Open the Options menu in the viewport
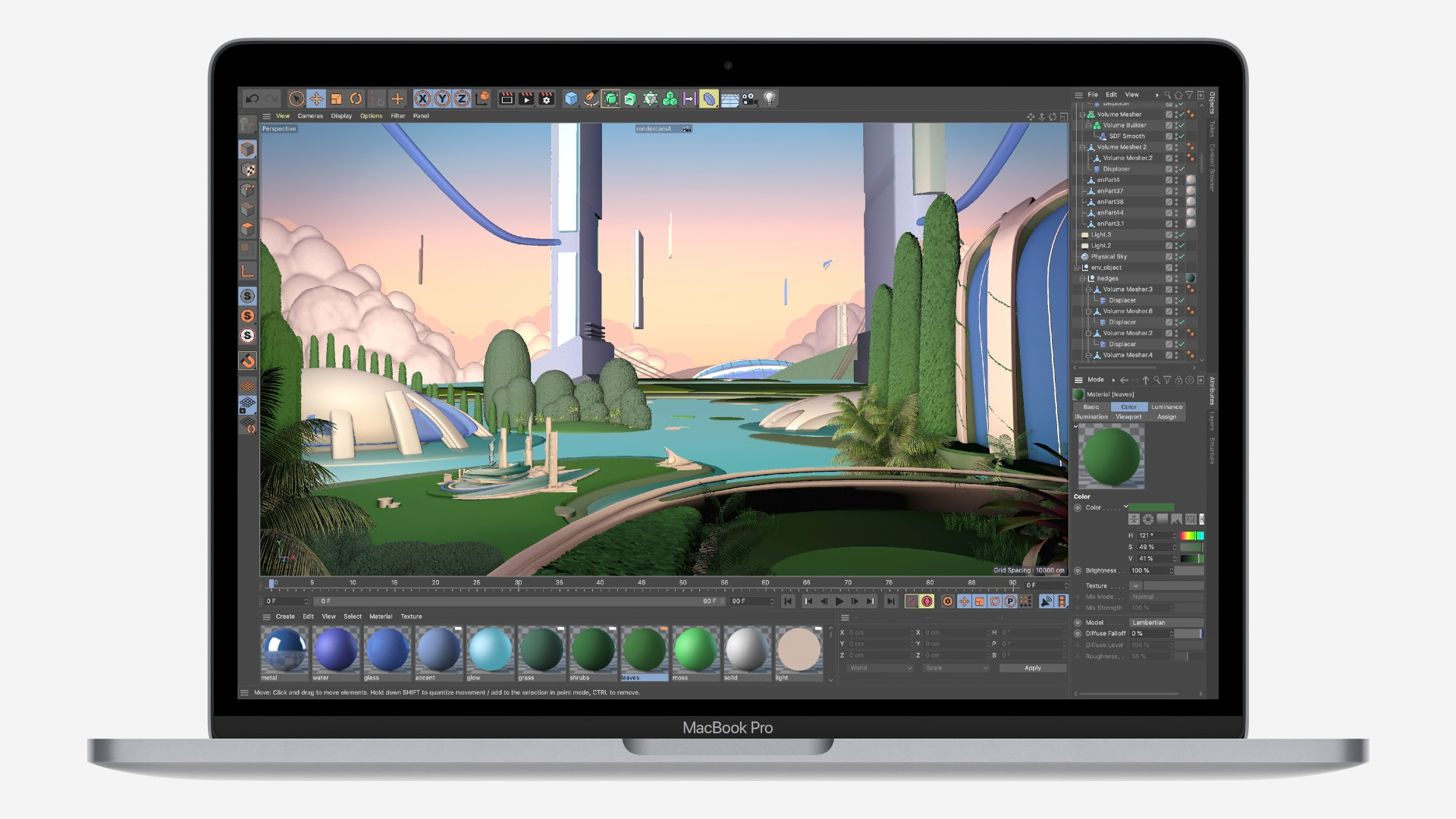 (x=372, y=116)
